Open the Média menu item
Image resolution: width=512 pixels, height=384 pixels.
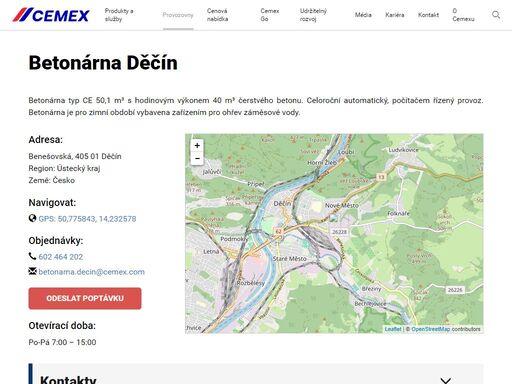coord(363,15)
